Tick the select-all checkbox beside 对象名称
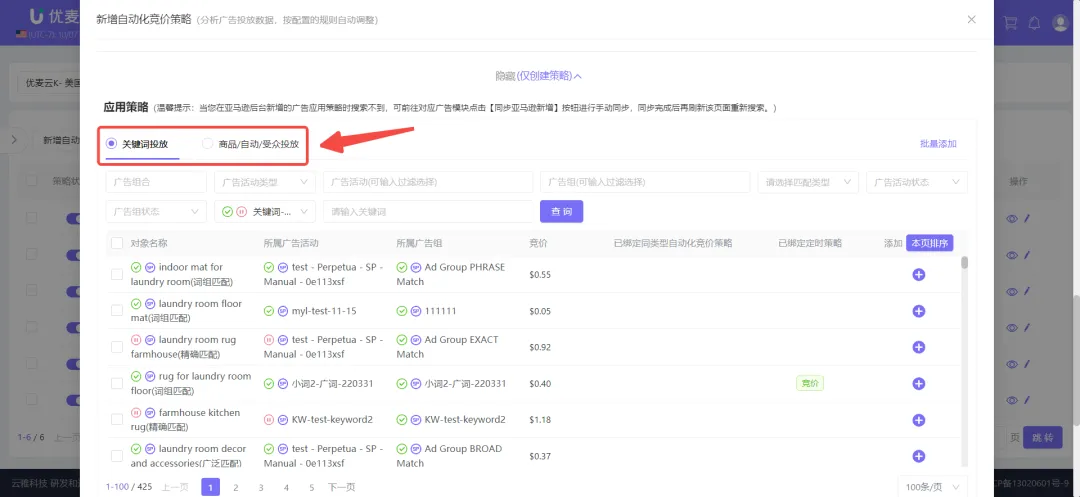Image resolution: width=1080 pixels, height=497 pixels. (117, 243)
